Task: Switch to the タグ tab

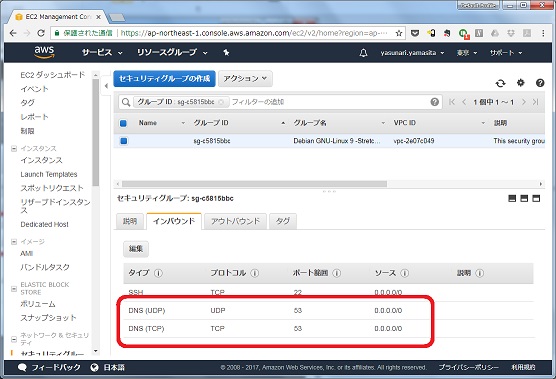Action: click(x=283, y=221)
